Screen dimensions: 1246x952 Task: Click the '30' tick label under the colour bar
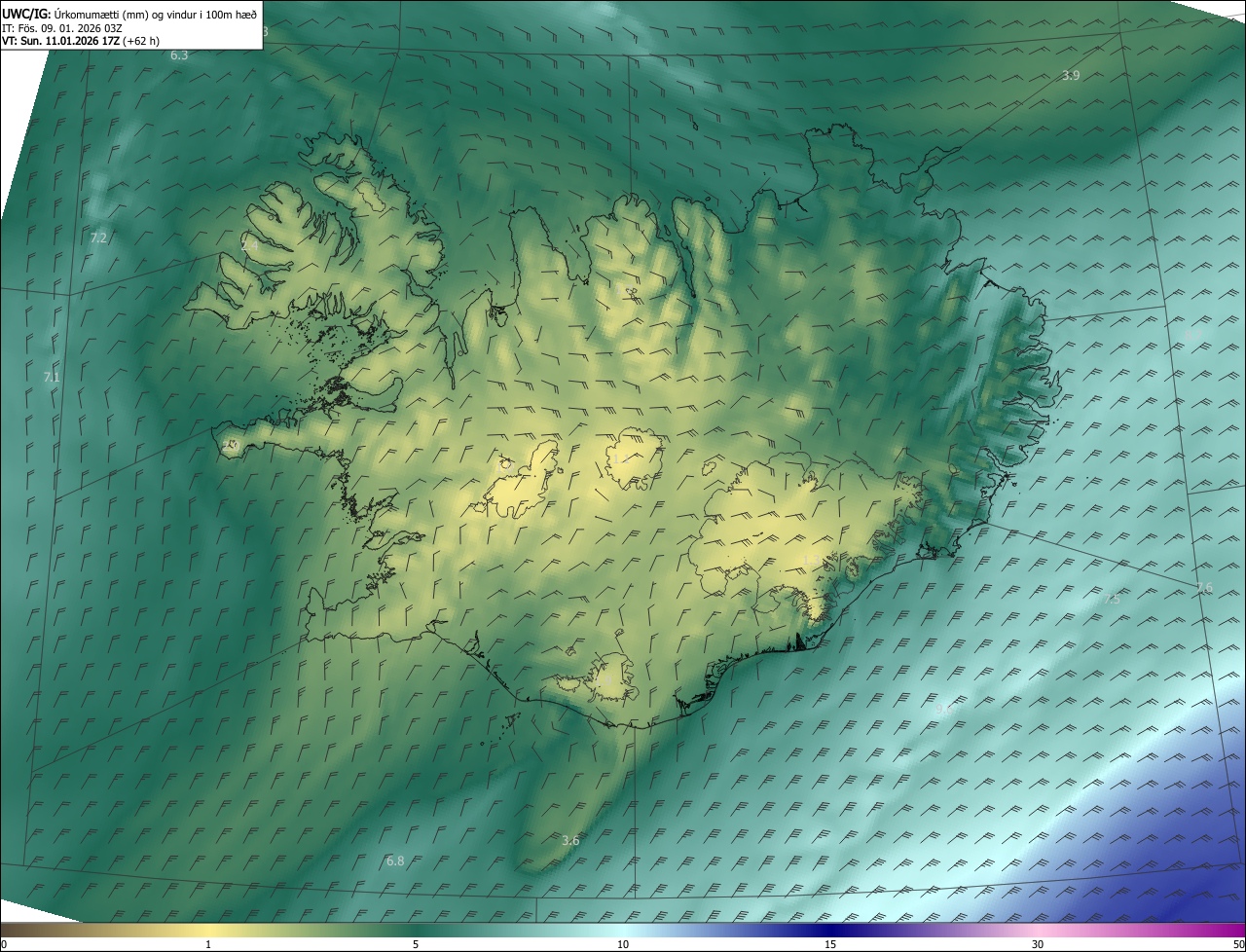tap(1038, 945)
